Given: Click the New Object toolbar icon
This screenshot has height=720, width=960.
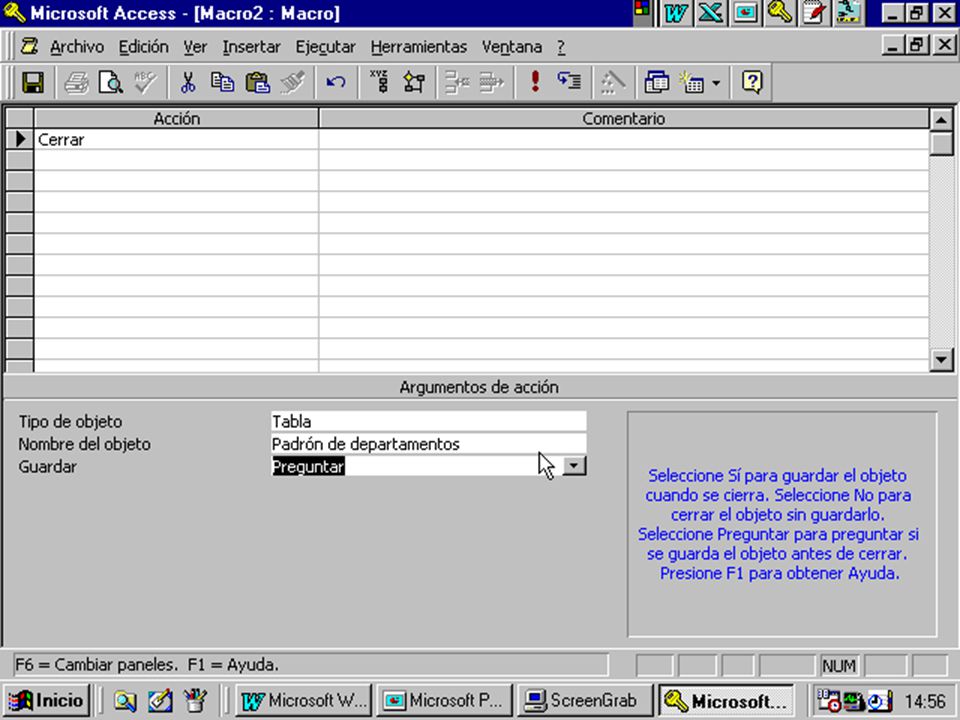Looking at the screenshot, I should 692,82.
